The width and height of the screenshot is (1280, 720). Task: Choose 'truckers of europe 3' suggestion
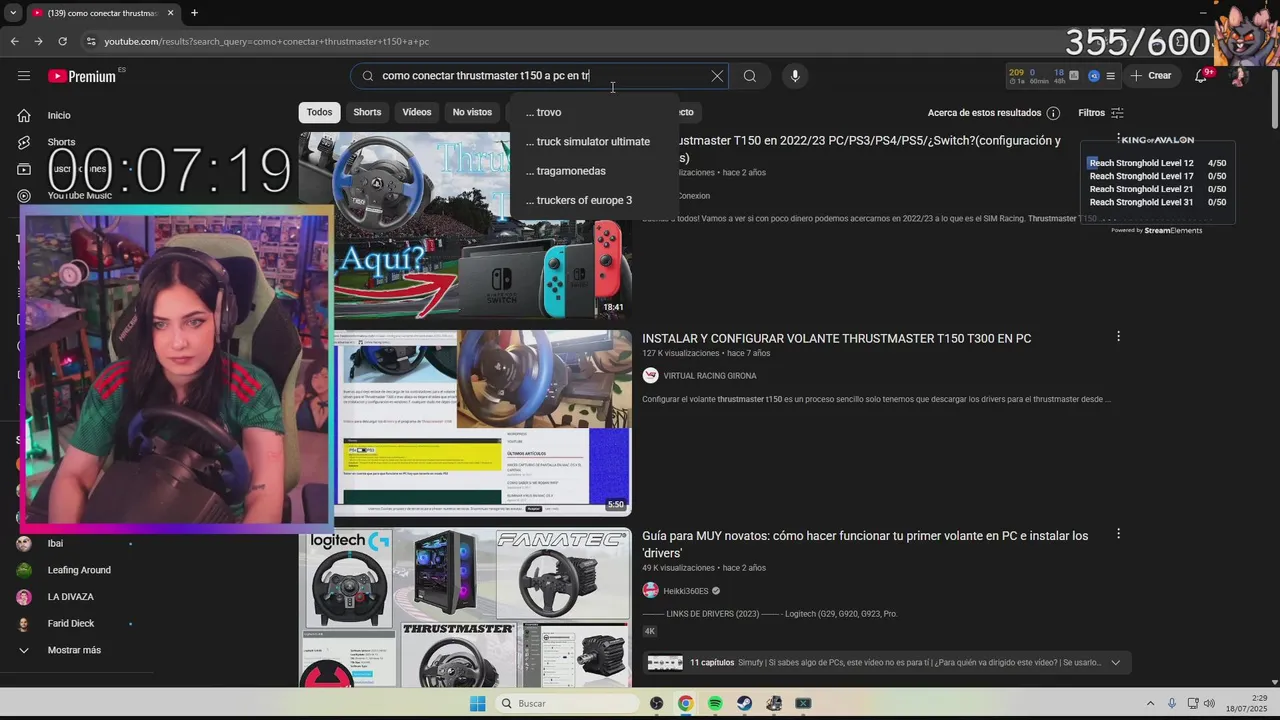(593, 200)
